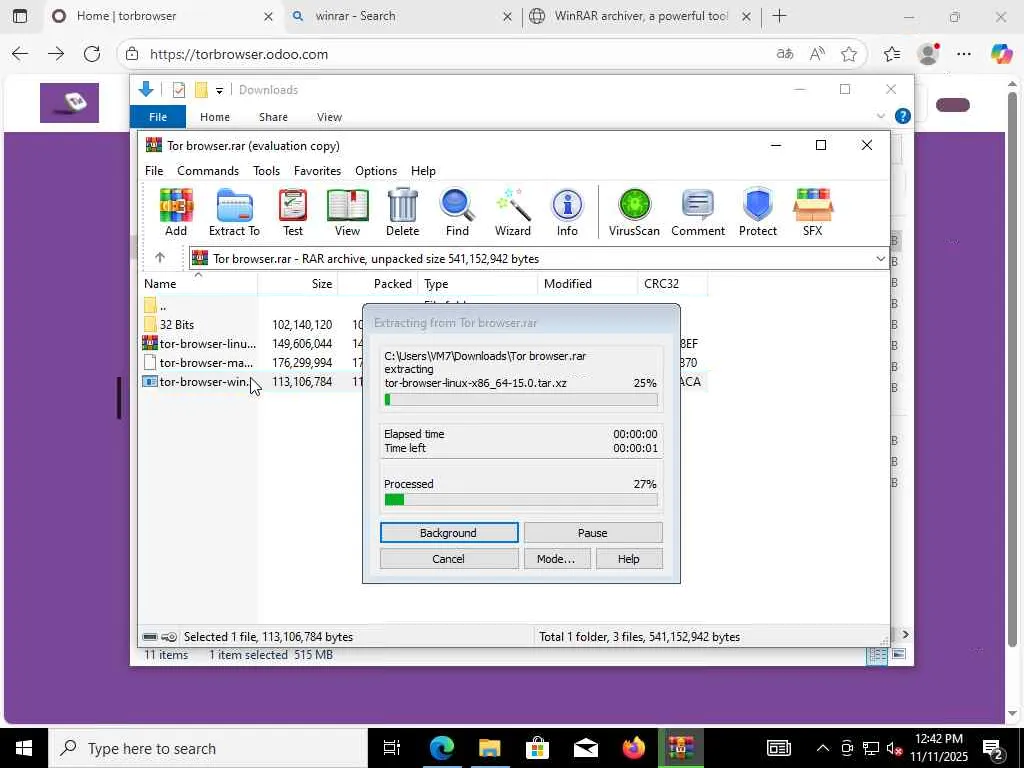Open File Explorer from the taskbar
The width and height of the screenshot is (1024, 768).
point(489,748)
